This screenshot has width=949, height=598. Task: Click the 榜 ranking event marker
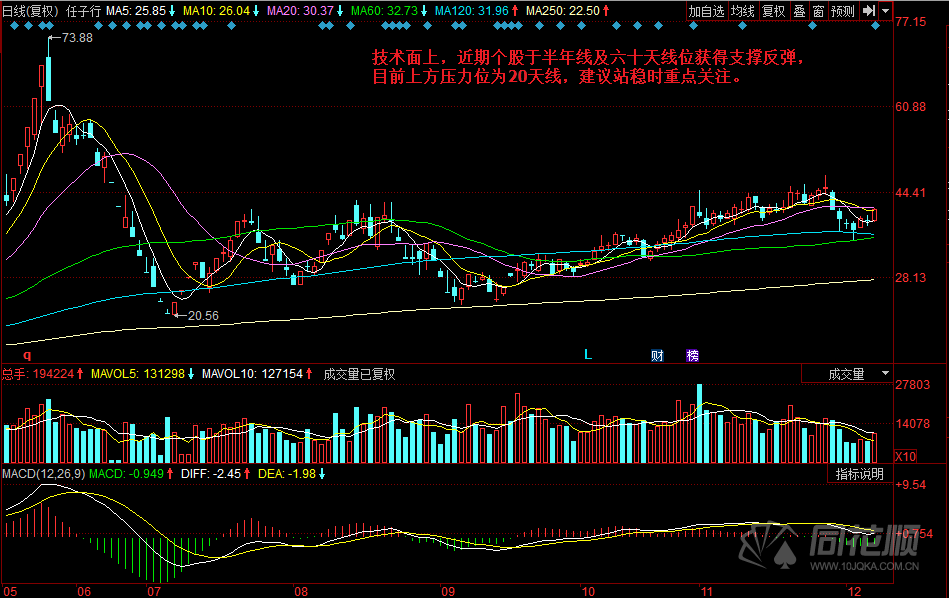tap(692, 355)
